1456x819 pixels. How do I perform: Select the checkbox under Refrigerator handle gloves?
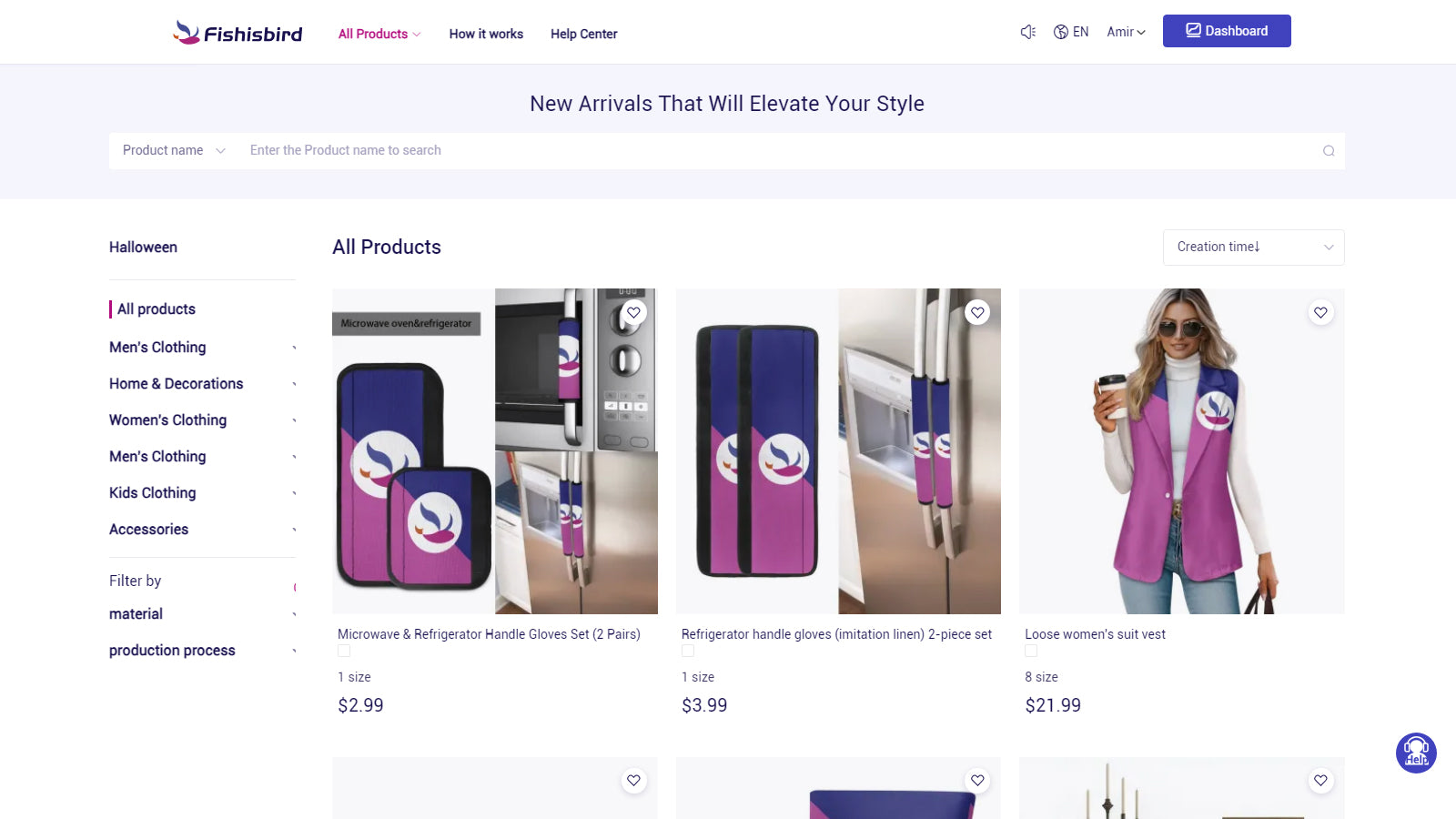pyautogui.click(x=687, y=651)
